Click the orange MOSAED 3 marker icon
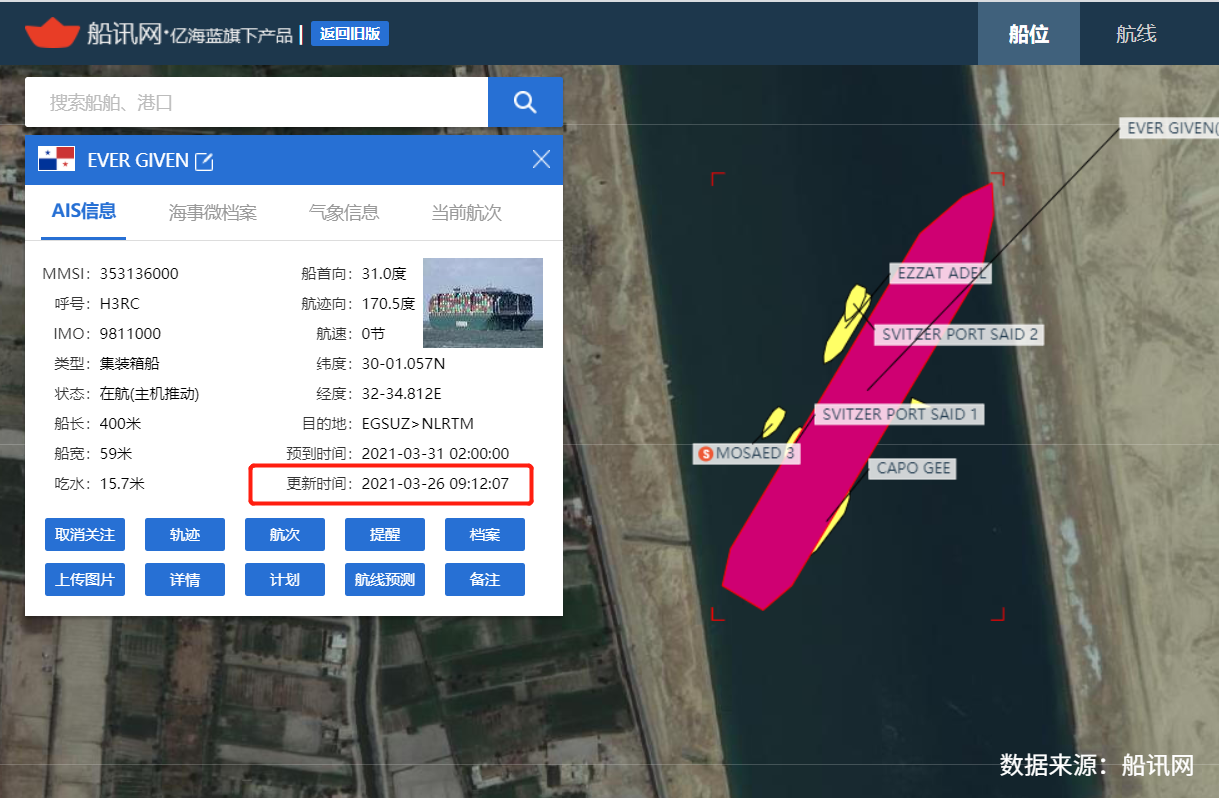This screenshot has width=1219, height=798. click(706, 454)
